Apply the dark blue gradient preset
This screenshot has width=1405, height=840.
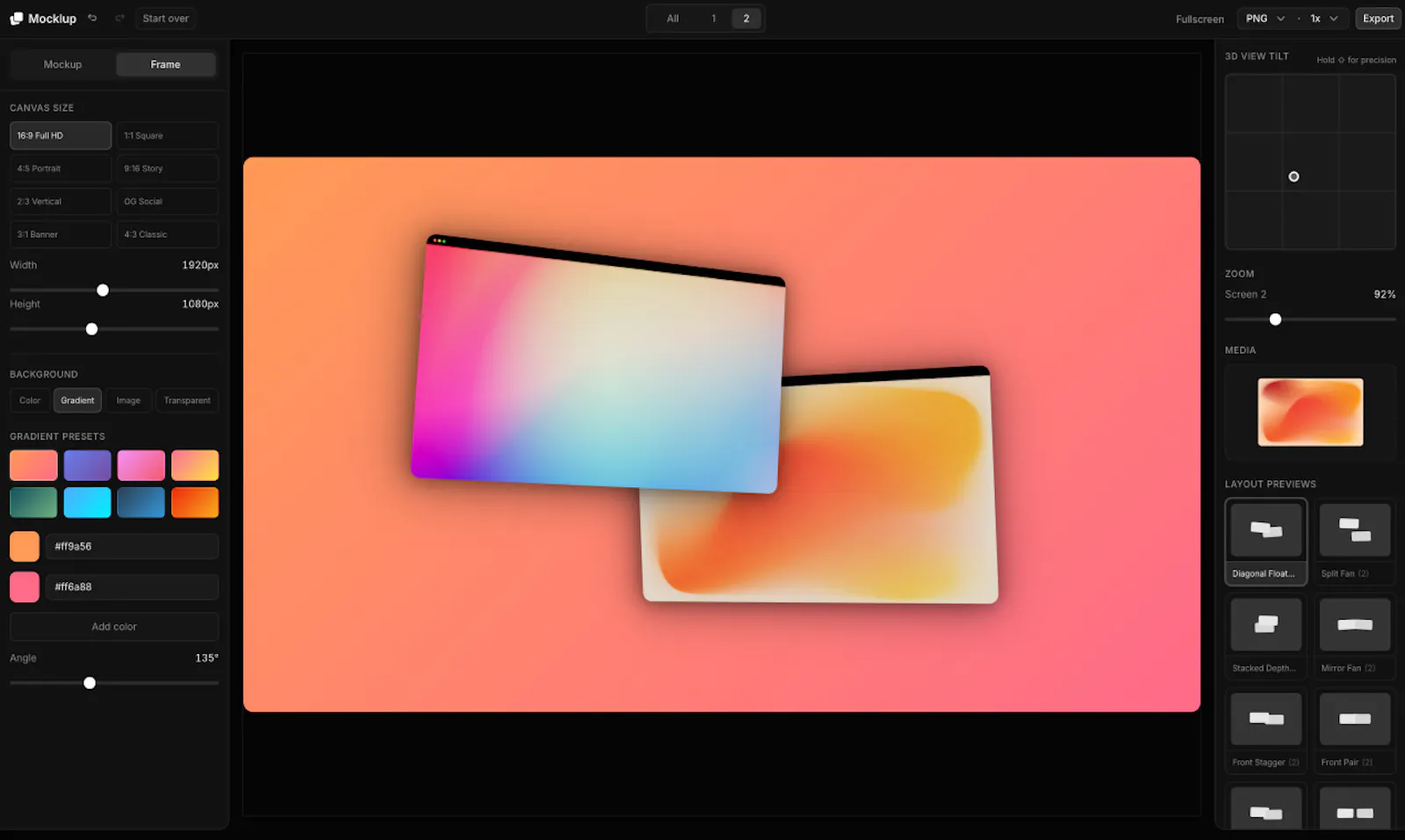(141, 503)
